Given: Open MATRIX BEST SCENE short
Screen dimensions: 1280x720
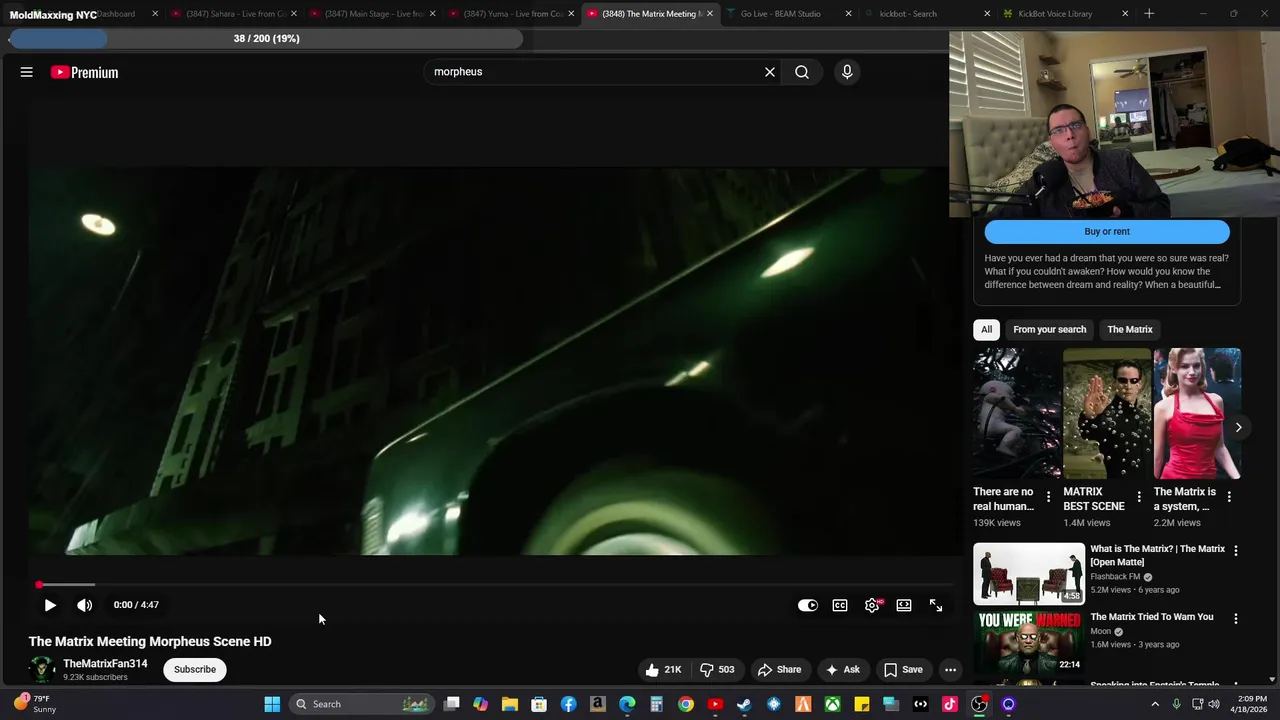Looking at the screenshot, I should (1107, 413).
